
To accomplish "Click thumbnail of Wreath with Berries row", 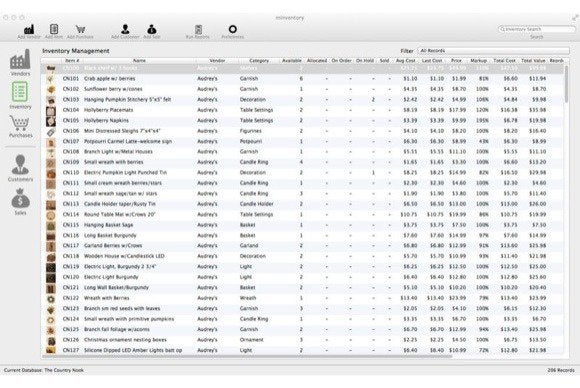I will pos(51,298).
